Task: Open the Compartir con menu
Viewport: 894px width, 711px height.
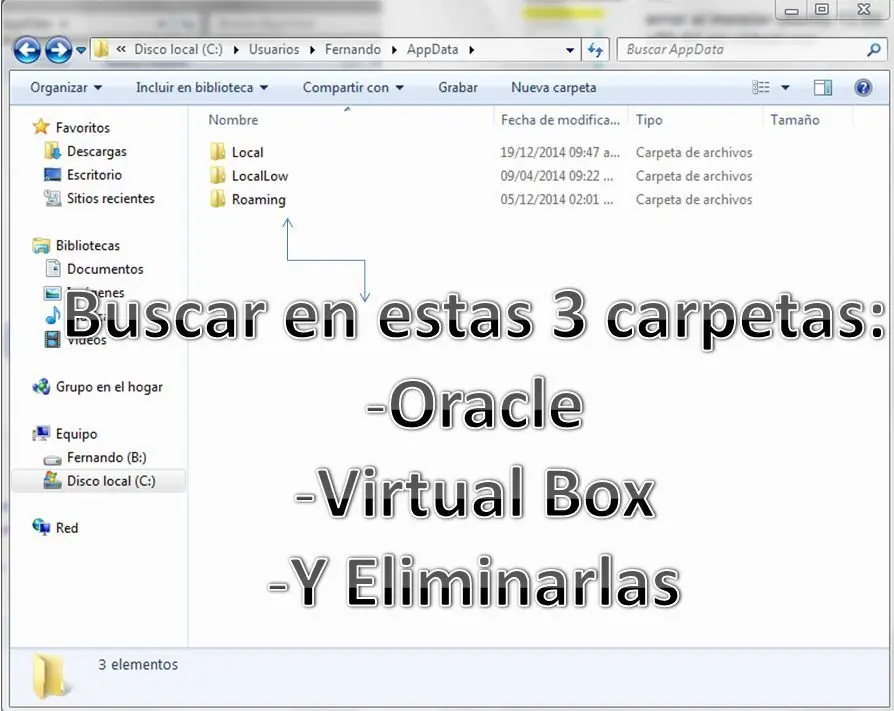Action: click(353, 88)
